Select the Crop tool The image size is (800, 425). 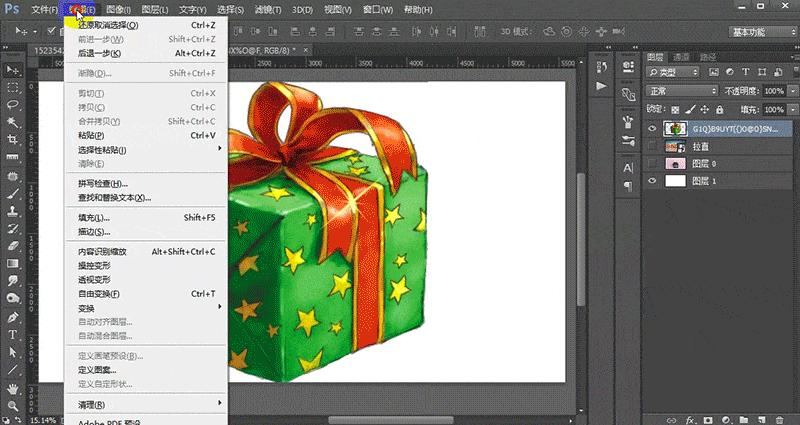coord(13,140)
